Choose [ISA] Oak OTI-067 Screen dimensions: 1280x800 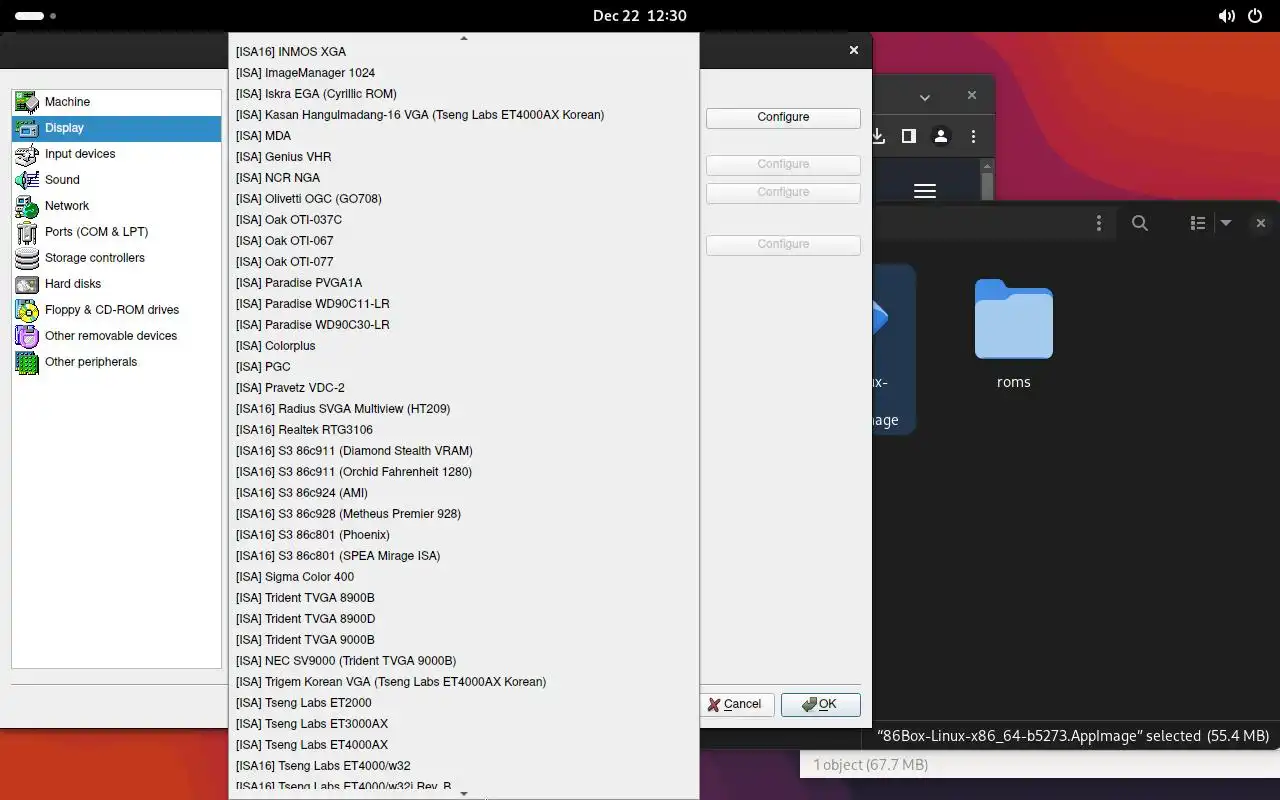[463, 241]
